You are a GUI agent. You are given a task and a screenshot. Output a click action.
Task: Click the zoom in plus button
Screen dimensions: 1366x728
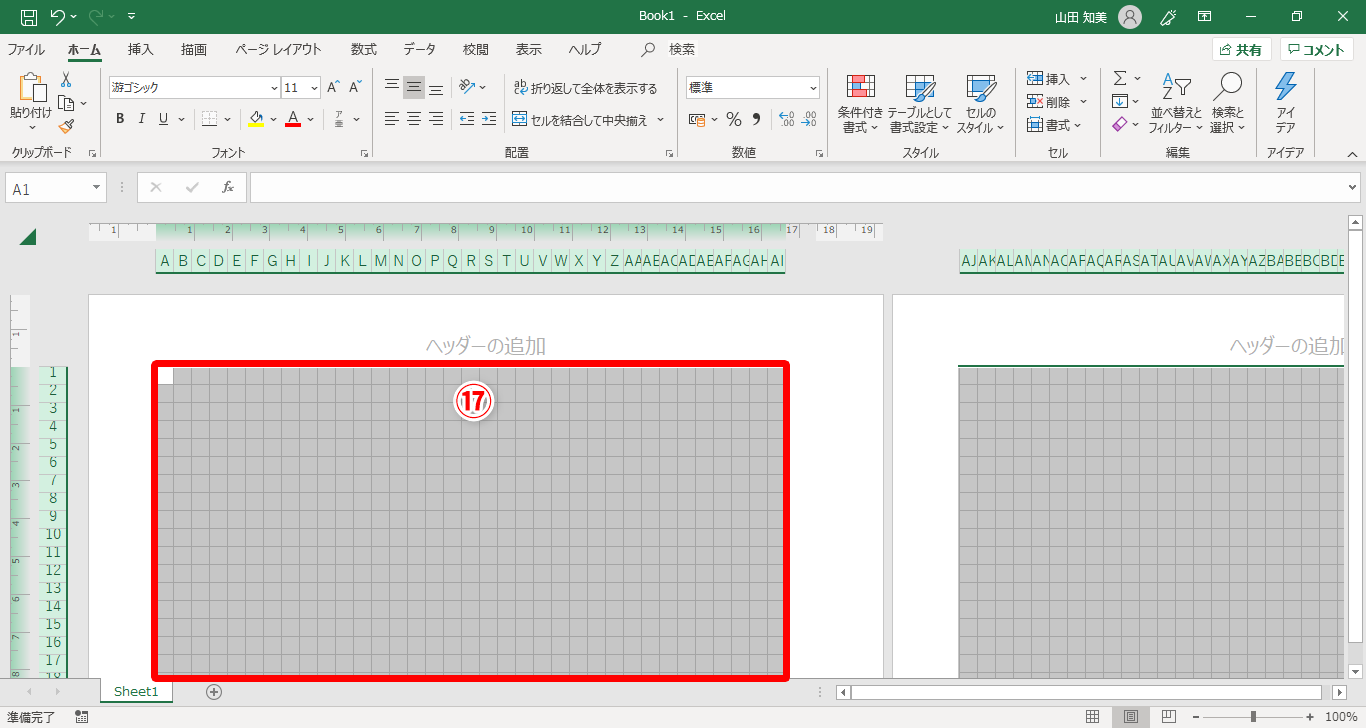pos(1310,717)
